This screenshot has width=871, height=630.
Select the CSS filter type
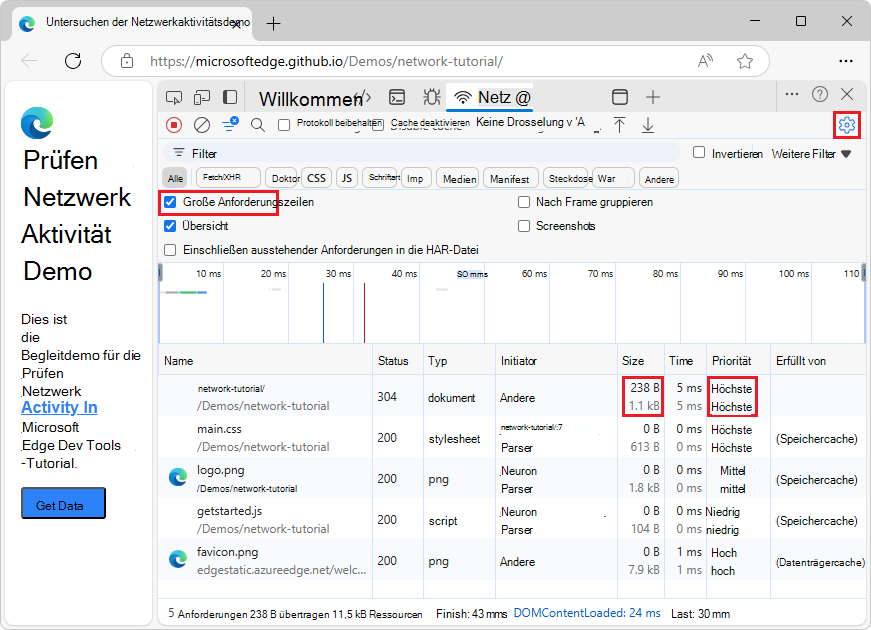tap(316, 178)
